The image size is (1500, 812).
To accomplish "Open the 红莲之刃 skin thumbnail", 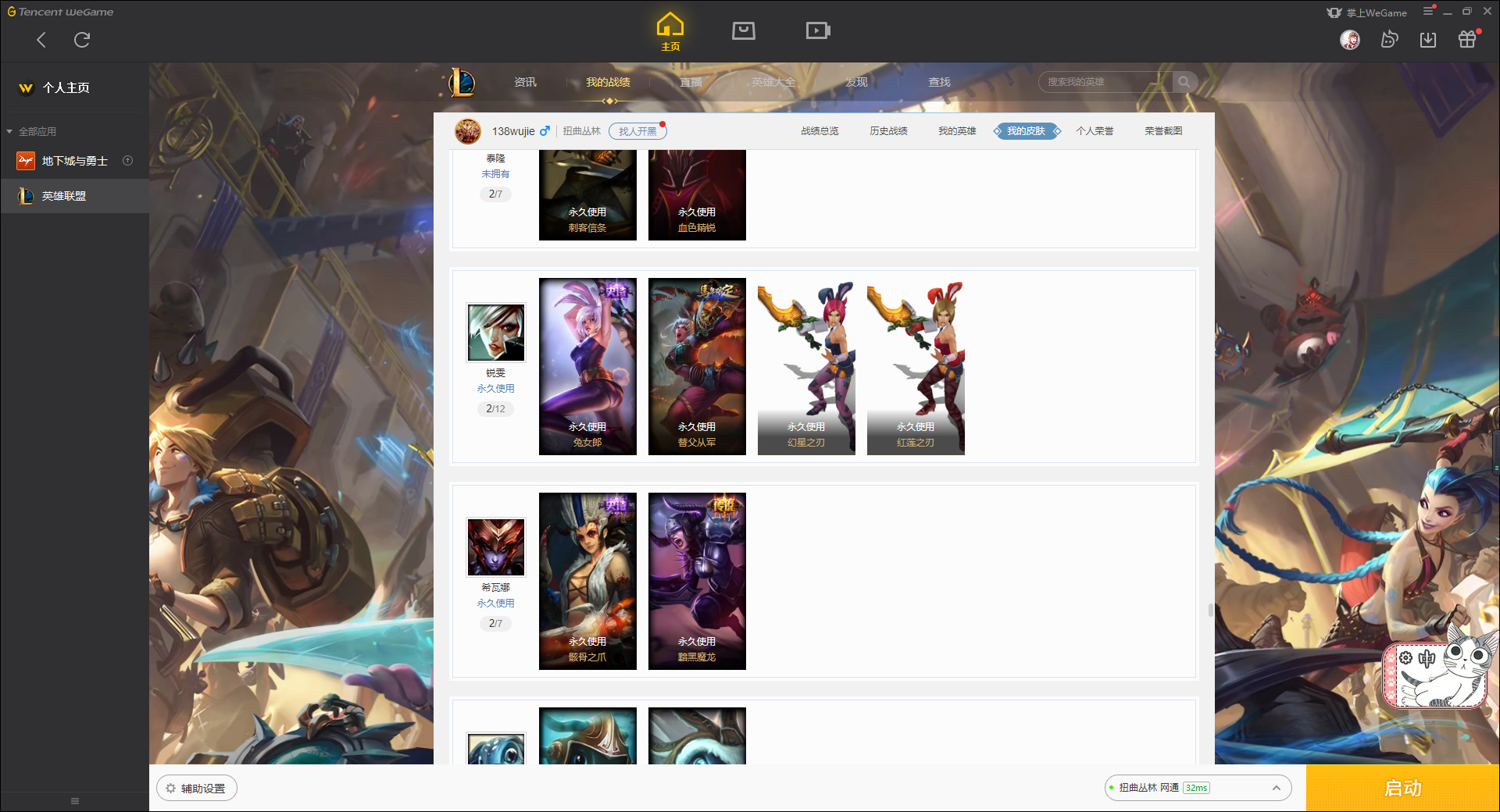I will [x=916, y=366].
